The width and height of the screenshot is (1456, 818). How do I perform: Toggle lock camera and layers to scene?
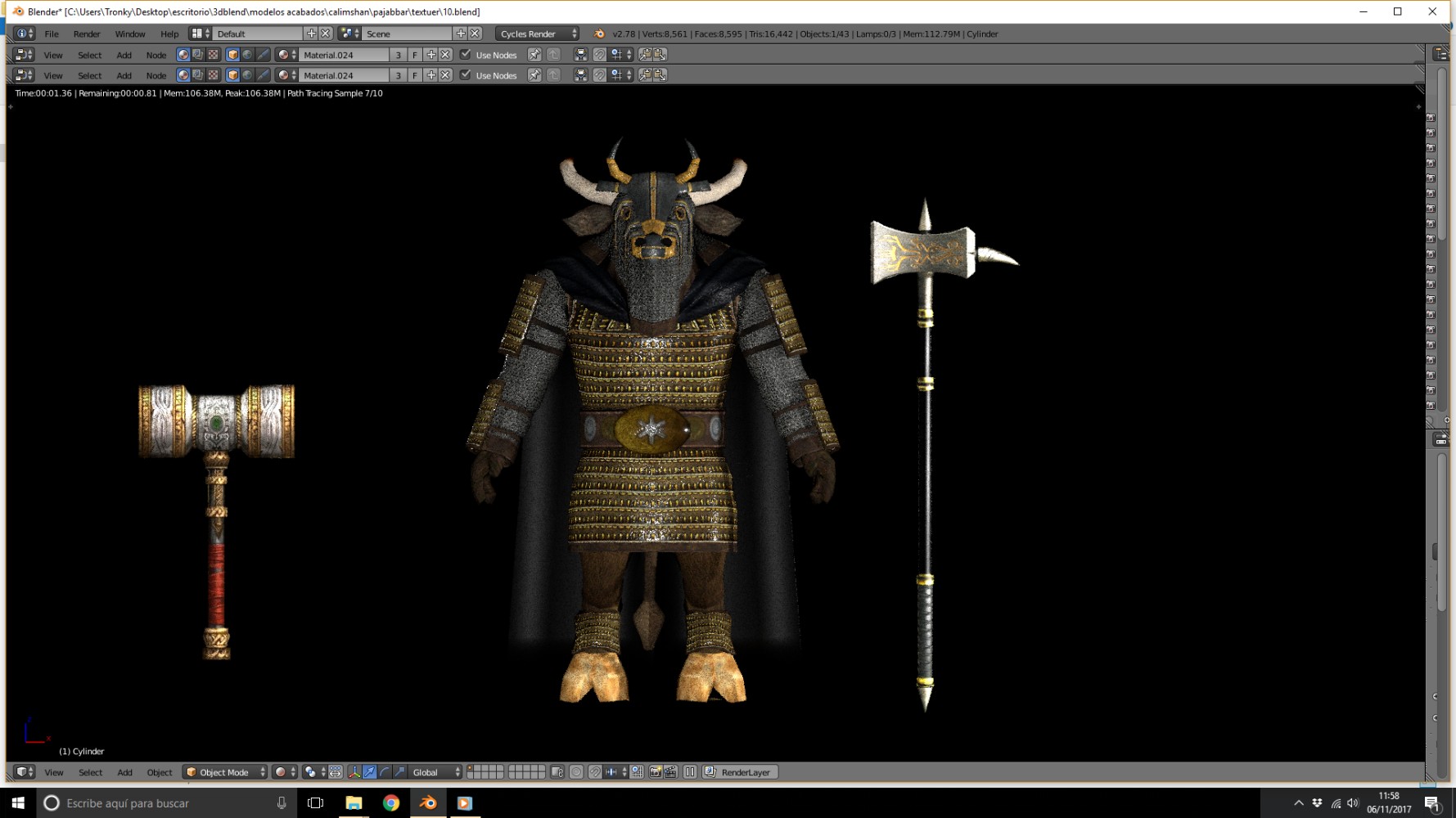tap(557, 772)
